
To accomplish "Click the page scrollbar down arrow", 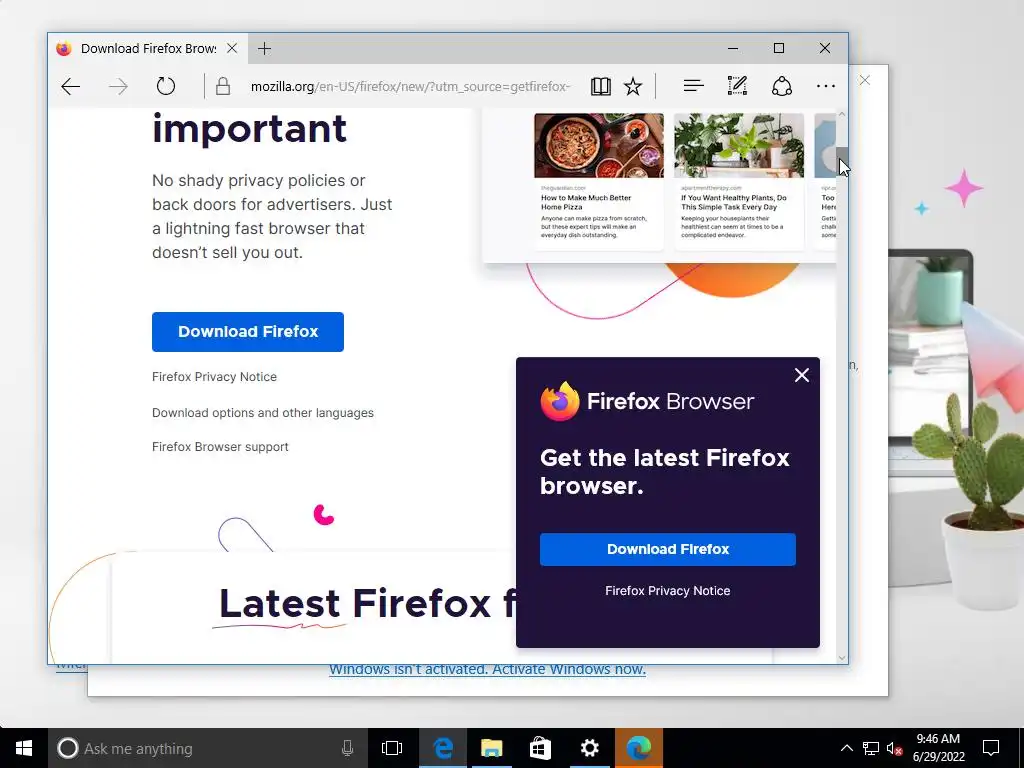I will click(x=842, y=658).
